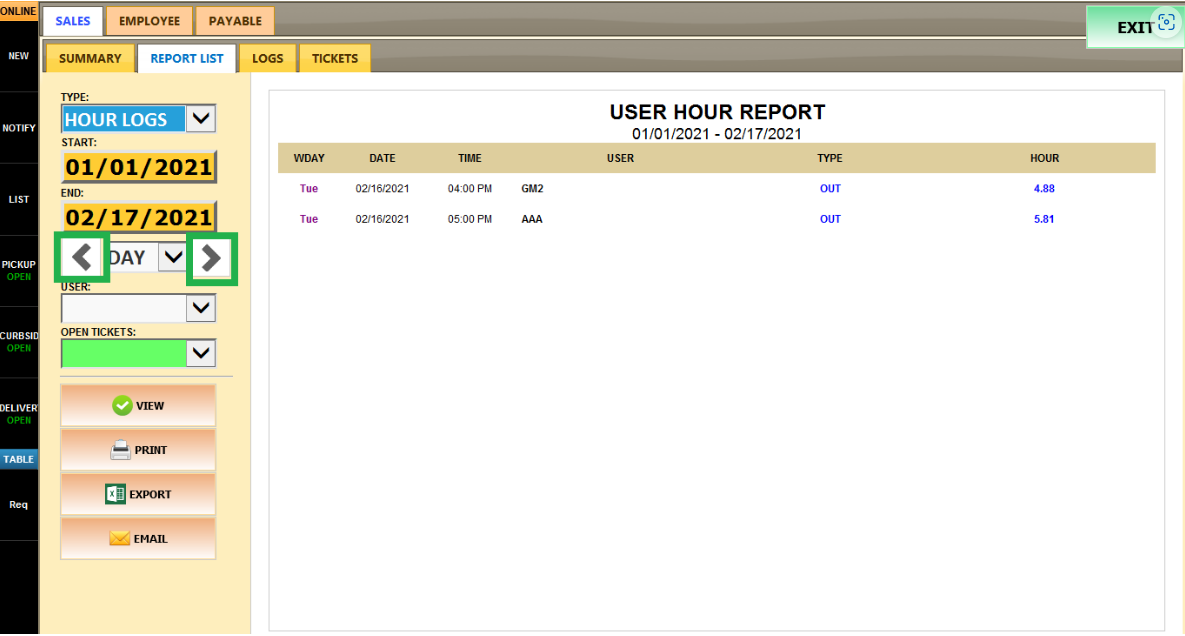Select the REPORT LIST tab
This screenshot has width=1185, height=636.
click(187, 58)
